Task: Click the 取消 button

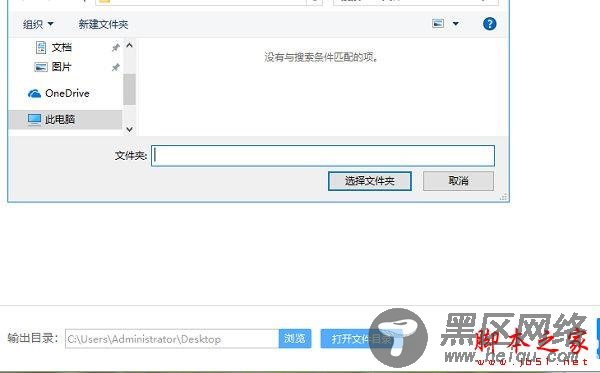Action: 458,181
